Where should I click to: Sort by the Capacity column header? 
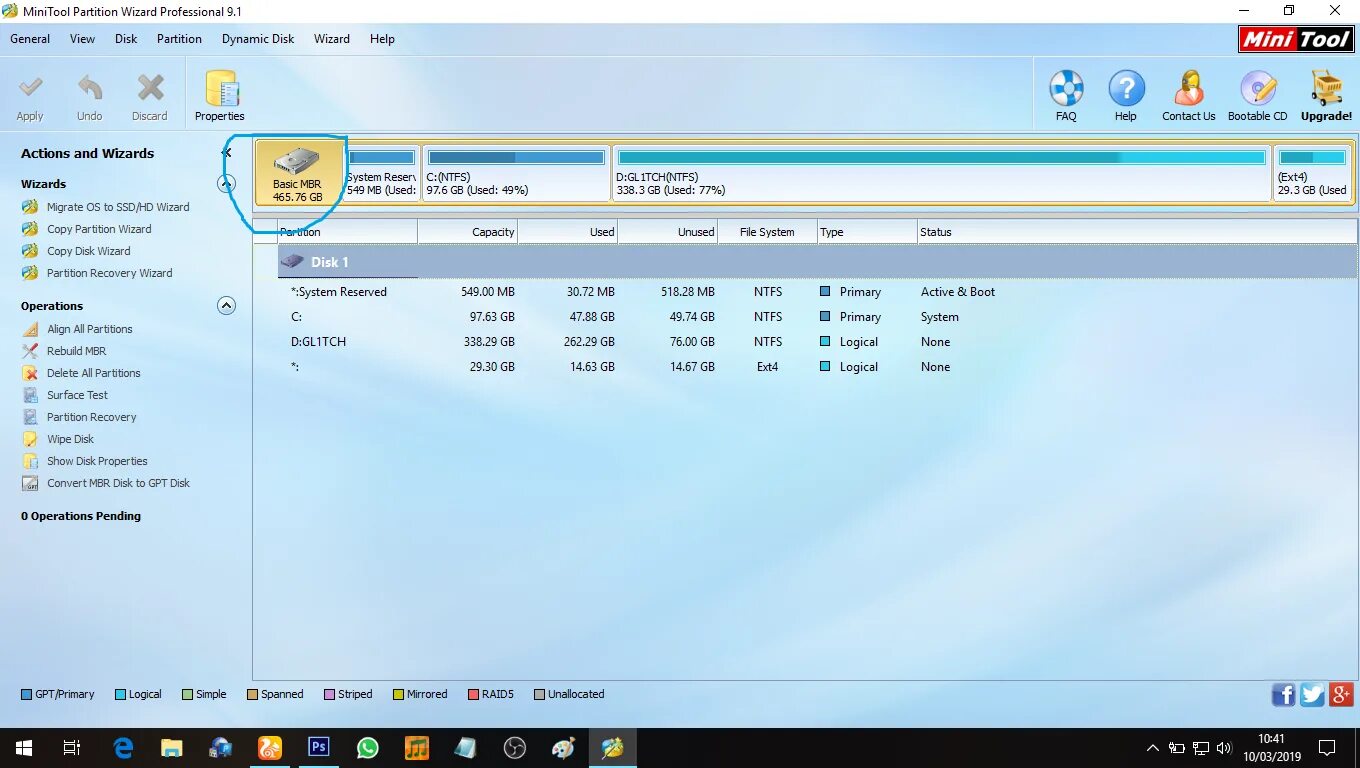click(x=468, y=232)
